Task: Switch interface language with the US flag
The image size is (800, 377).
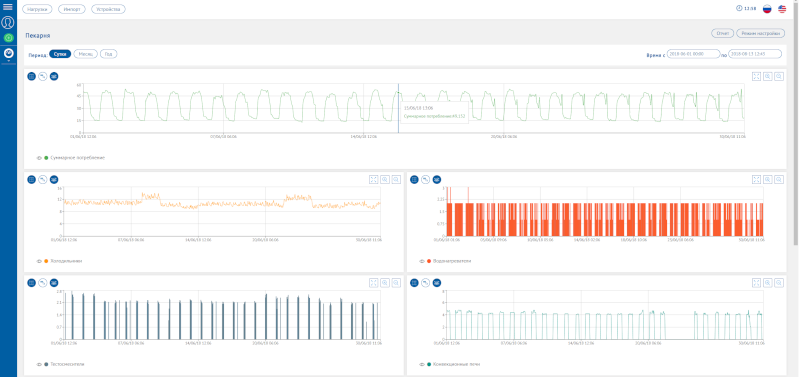Action: (782, 9)
